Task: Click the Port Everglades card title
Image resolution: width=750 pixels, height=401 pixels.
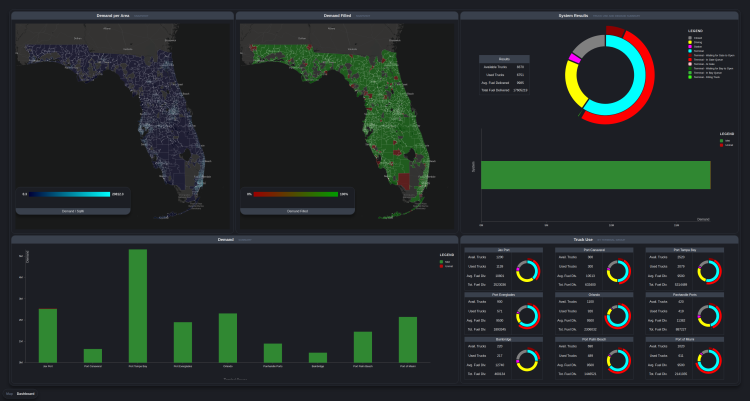Action: click(503, 295)
